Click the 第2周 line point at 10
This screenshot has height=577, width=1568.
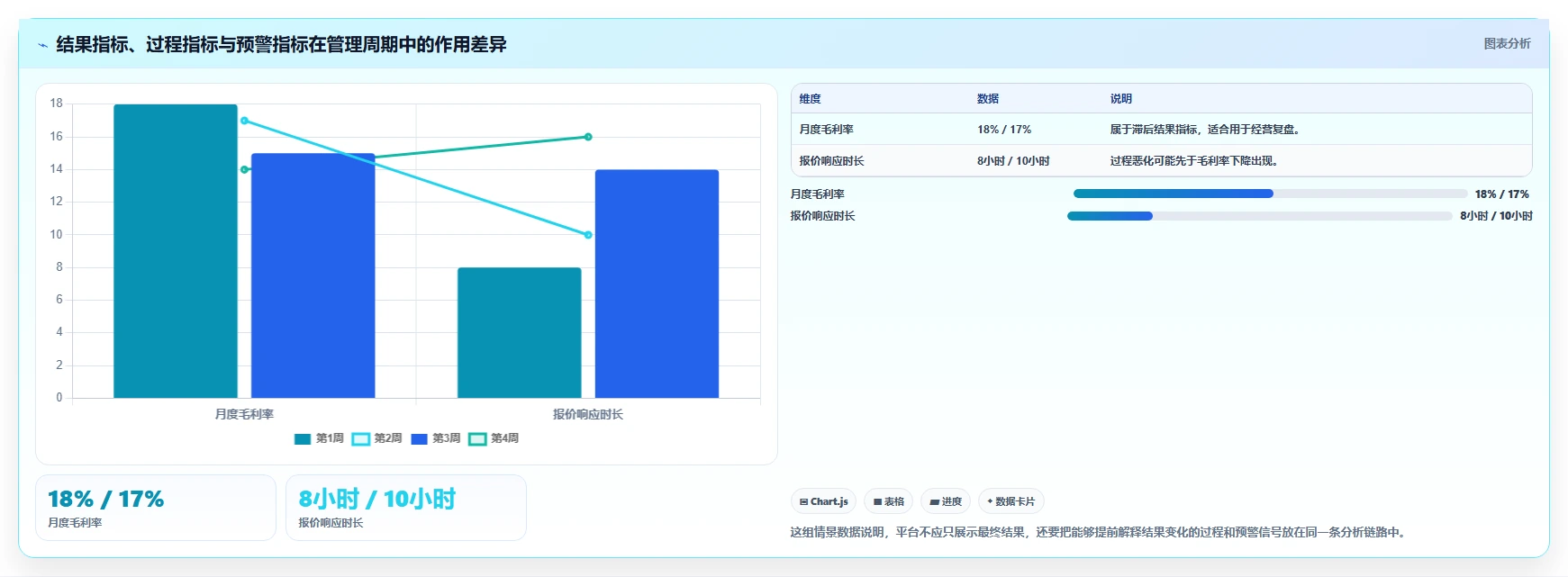(588, 235)
